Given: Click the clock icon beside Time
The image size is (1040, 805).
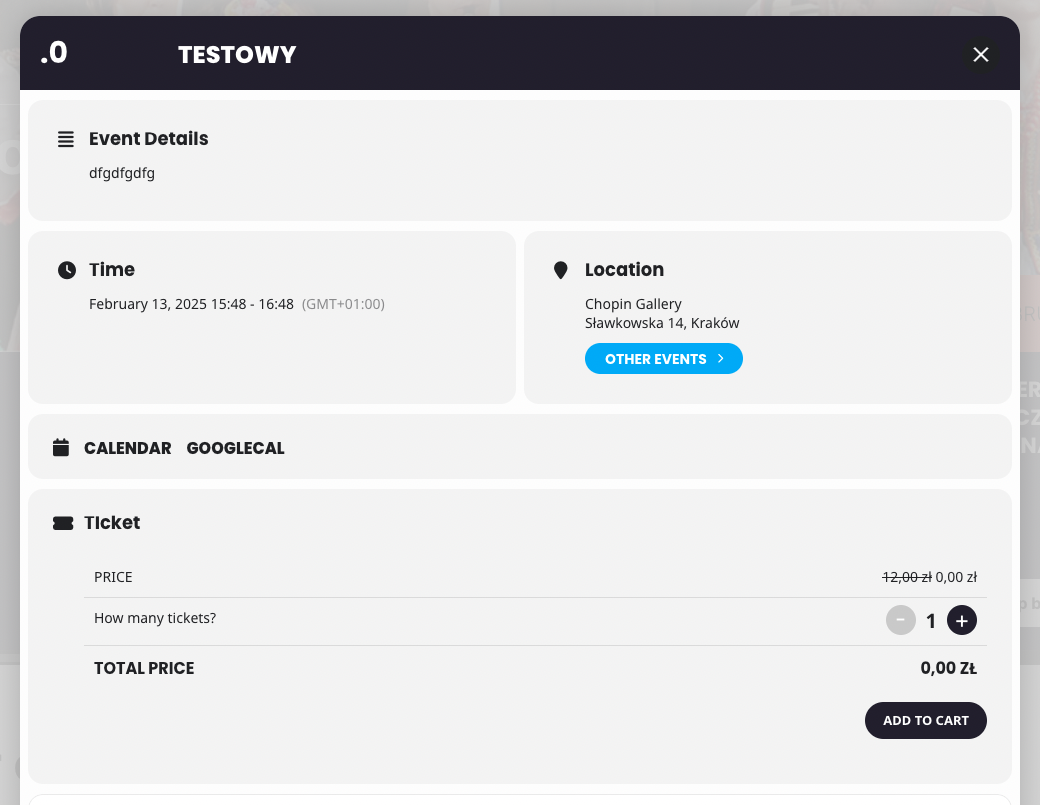Looking at the screenshot, I should pos(67,270).
